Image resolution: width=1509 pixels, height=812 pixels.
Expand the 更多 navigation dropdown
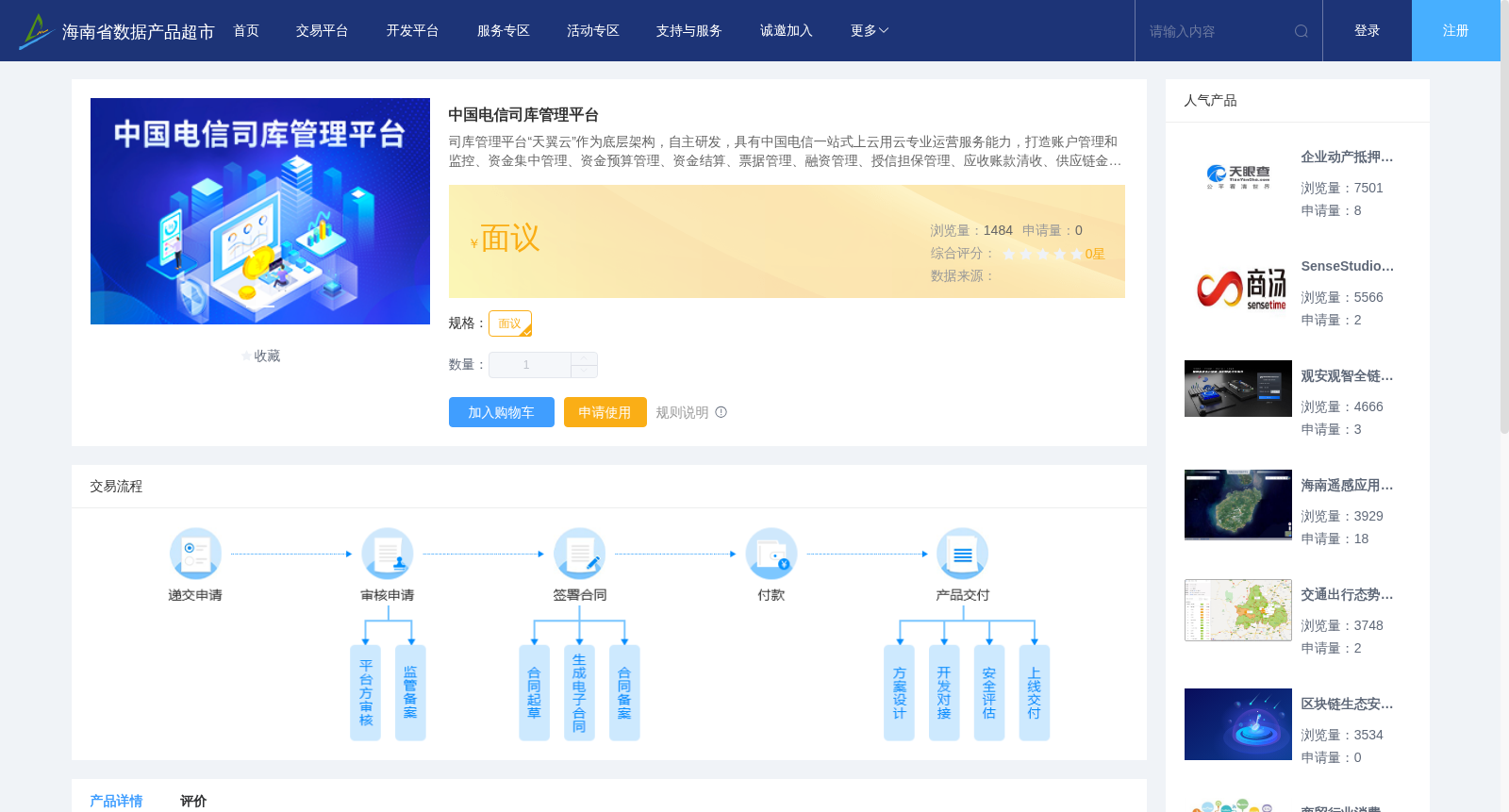(x=870, y=31)
